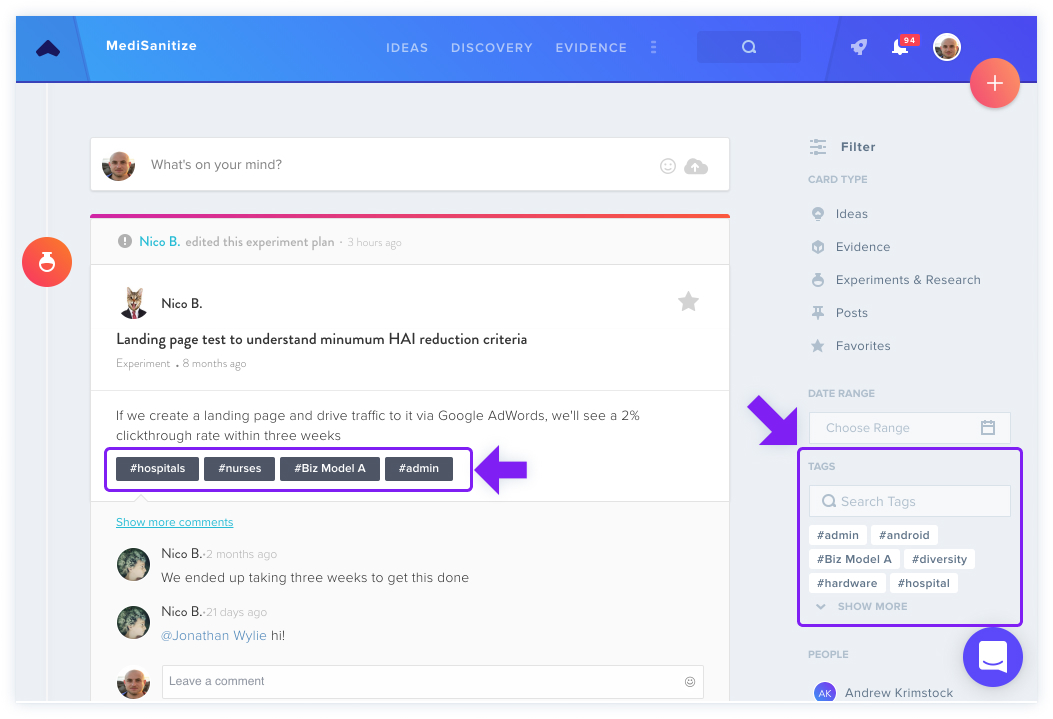Click Show more comments link

(x=175, y=522)
